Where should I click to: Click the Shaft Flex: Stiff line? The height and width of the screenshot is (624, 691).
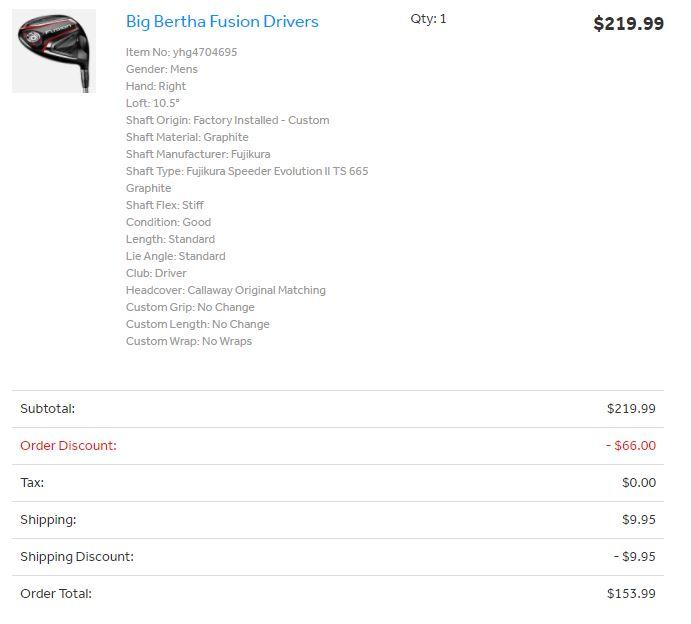[x=165, y=205]
